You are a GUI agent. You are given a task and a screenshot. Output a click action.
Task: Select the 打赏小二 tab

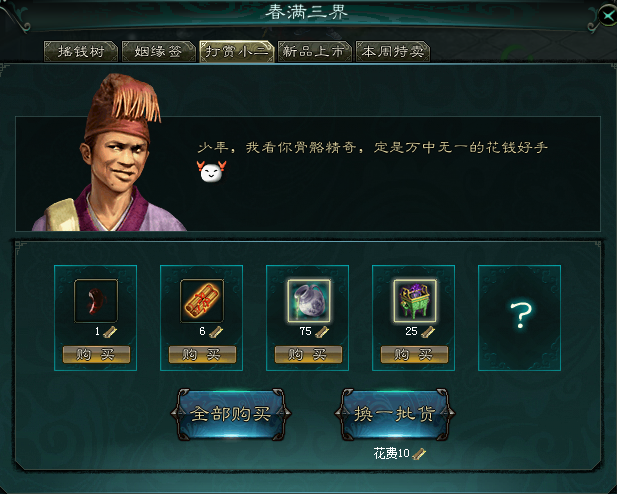pos(236,51)
